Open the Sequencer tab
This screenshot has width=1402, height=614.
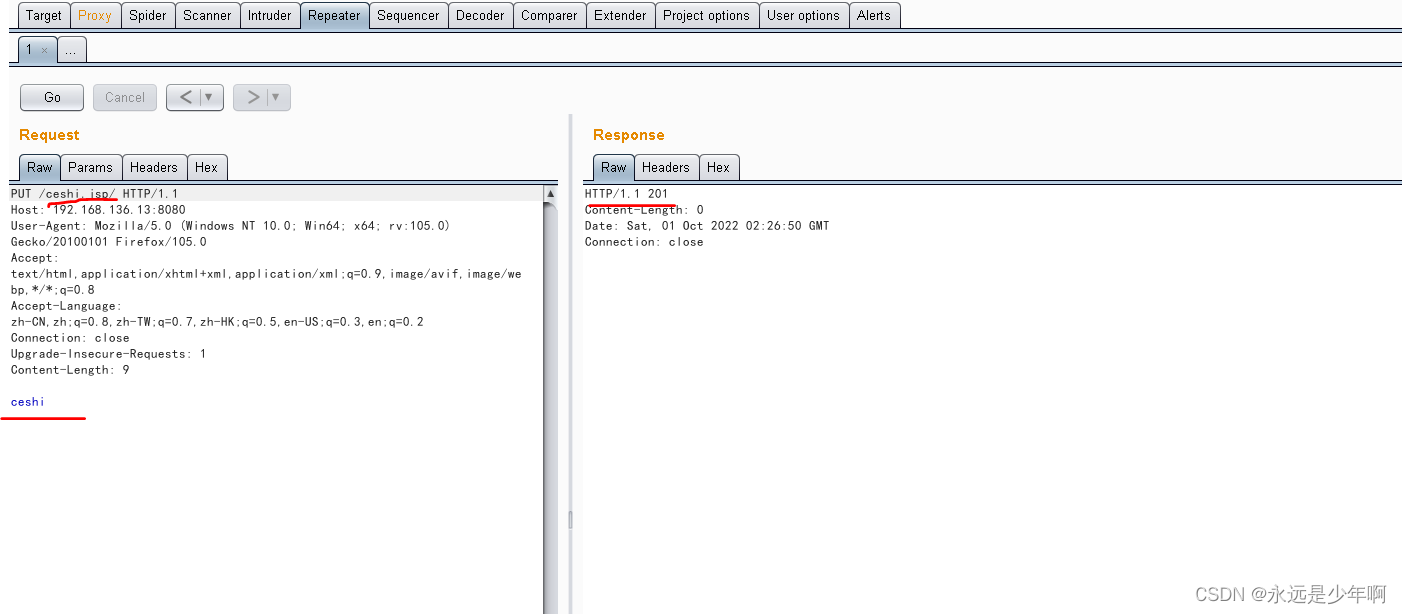click(x=408, y=15)
